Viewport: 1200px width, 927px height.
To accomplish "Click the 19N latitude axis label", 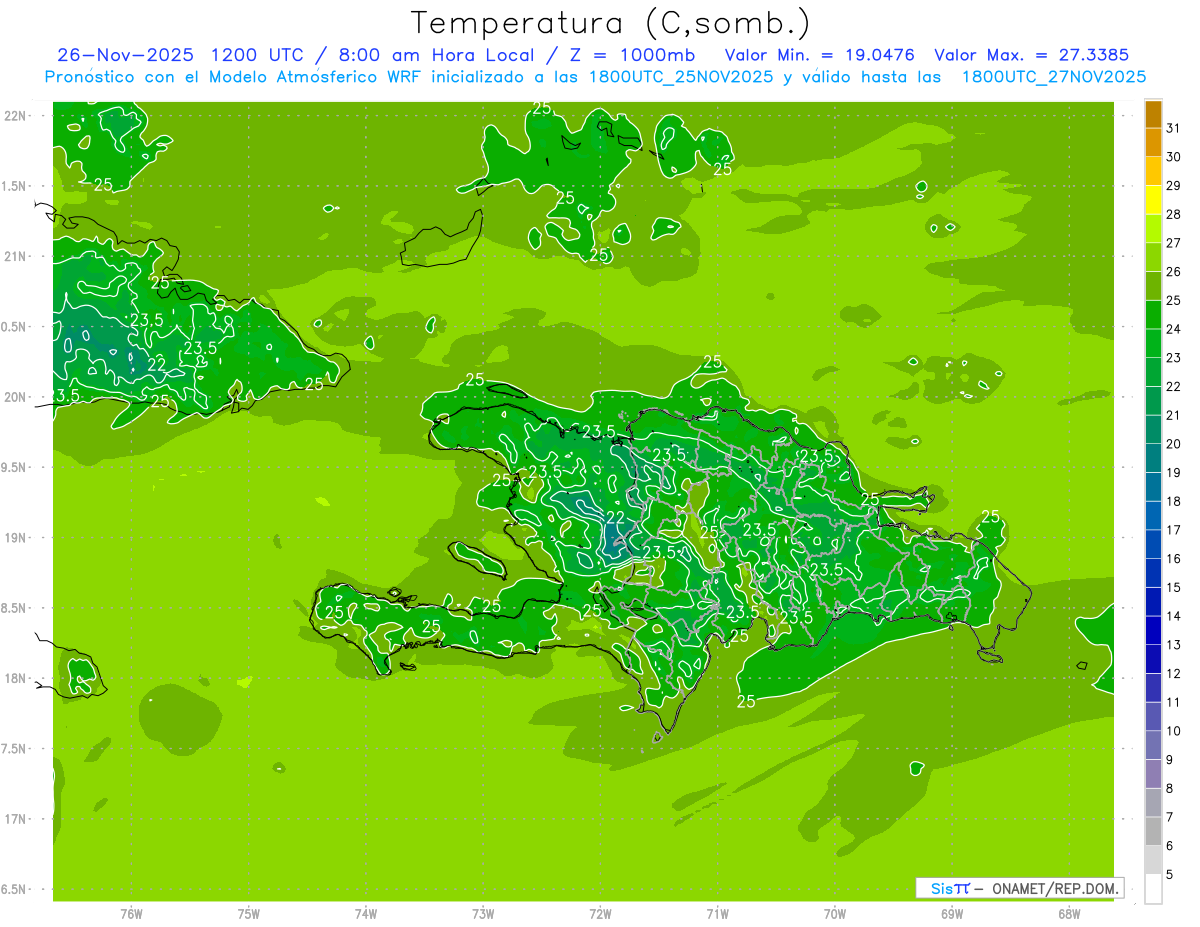I will [15, 537].
